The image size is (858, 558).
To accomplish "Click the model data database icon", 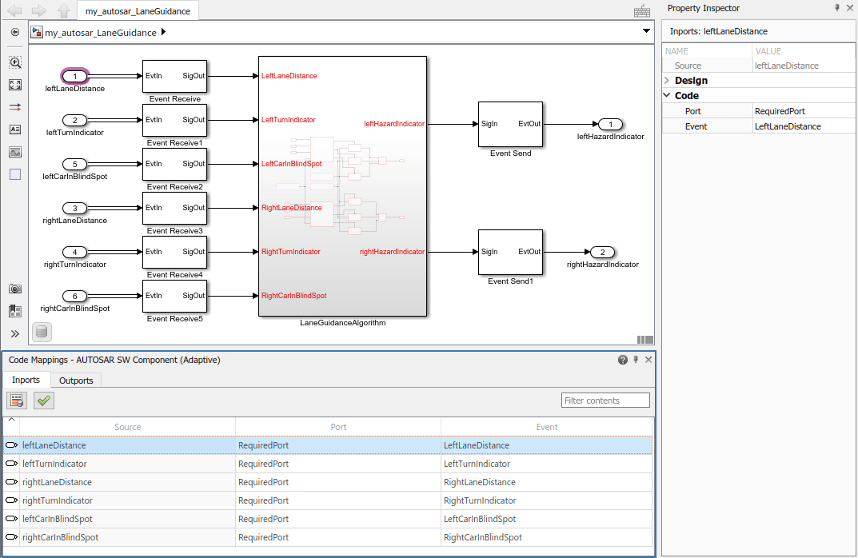I will click(x=41, y=332).
